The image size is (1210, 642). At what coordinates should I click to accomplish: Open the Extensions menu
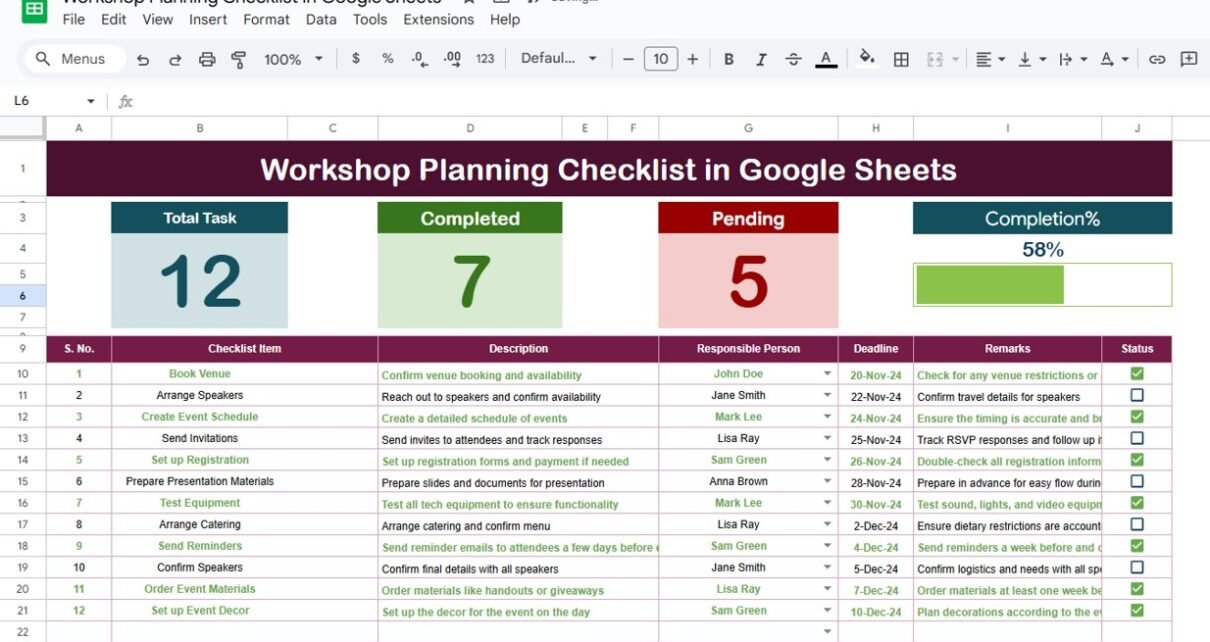tap(439, 19)
